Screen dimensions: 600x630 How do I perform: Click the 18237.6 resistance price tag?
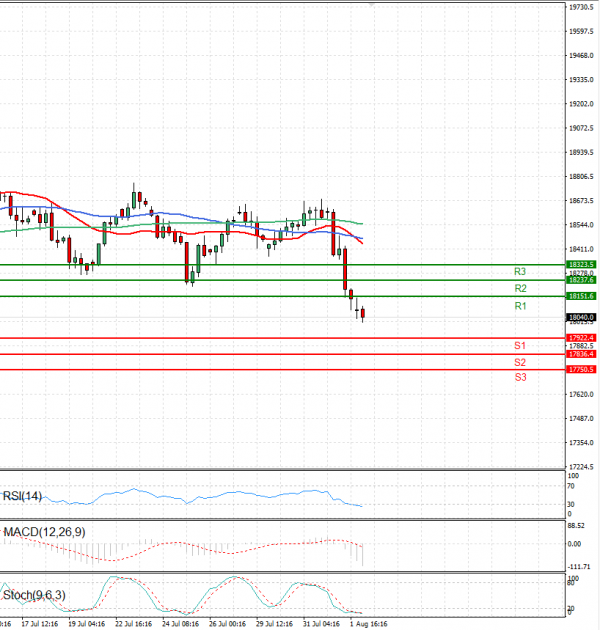click(581, 280)
